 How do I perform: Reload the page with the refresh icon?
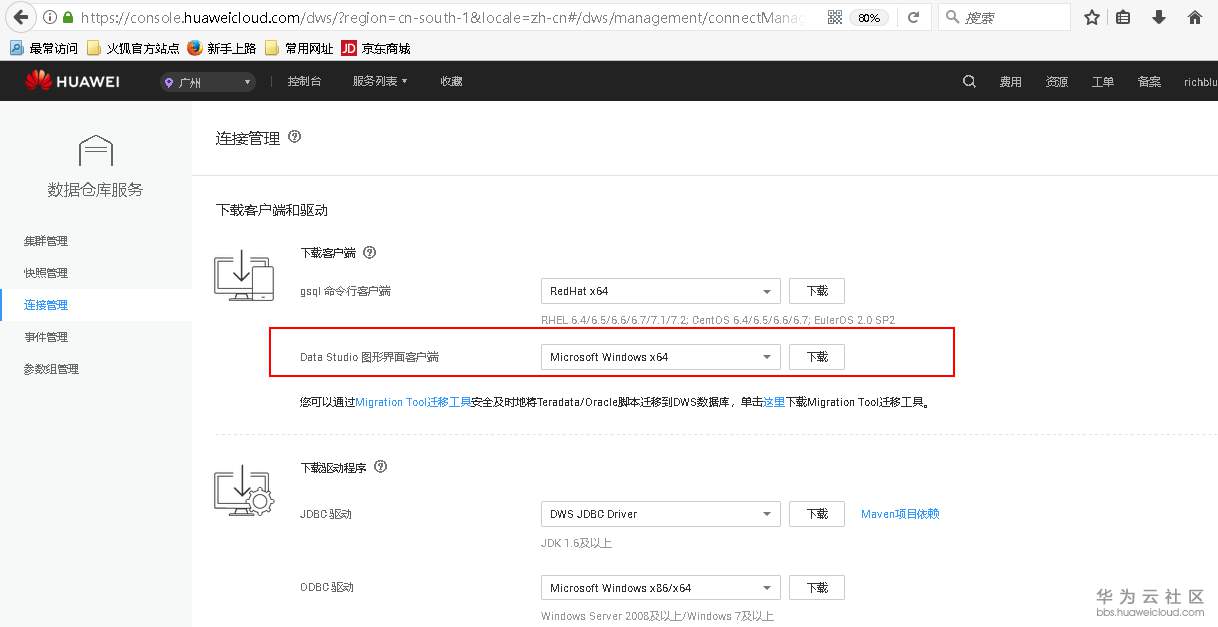[913, 17]
